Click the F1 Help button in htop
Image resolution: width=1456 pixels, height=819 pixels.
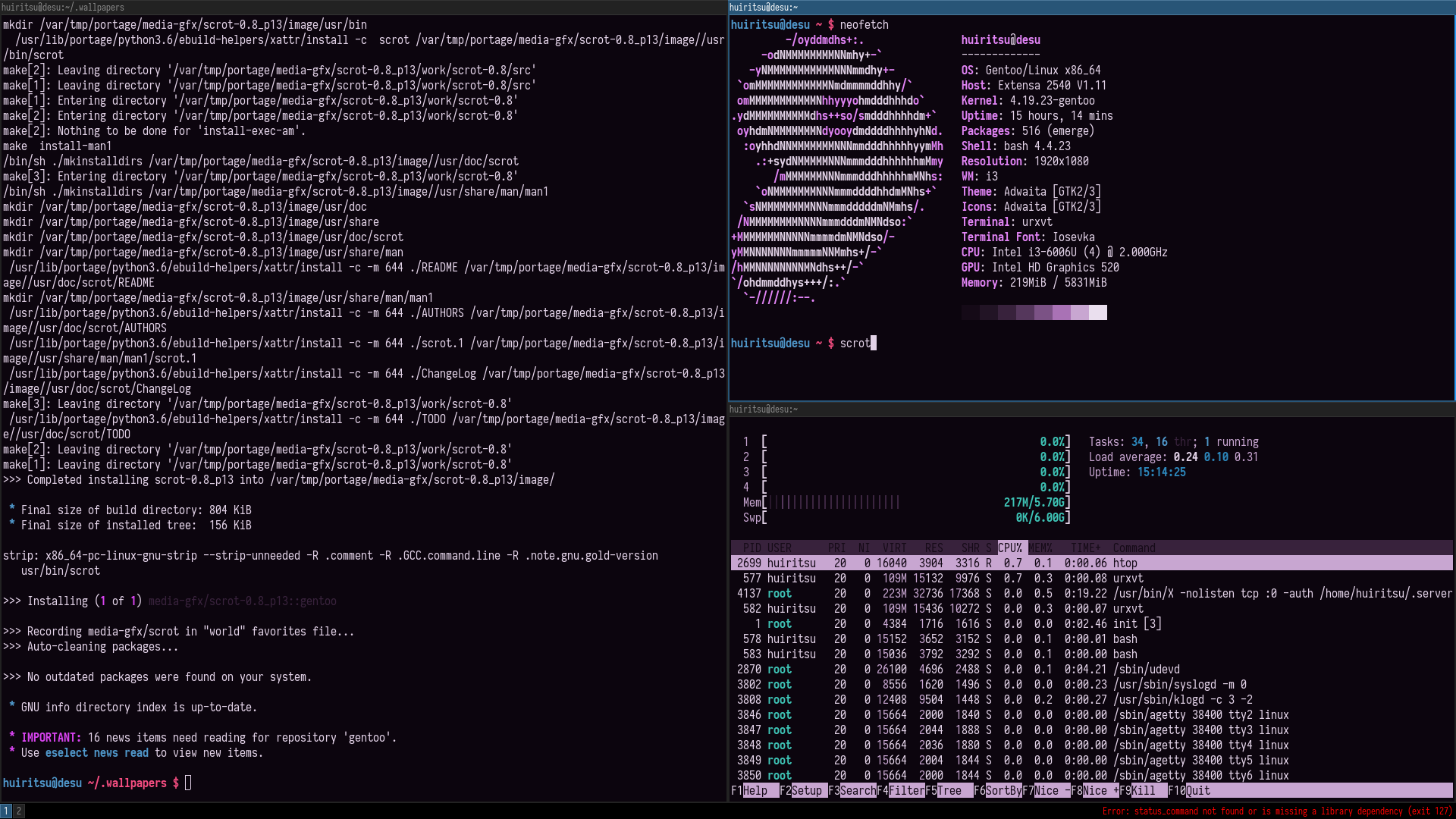(x=754, y=790)
